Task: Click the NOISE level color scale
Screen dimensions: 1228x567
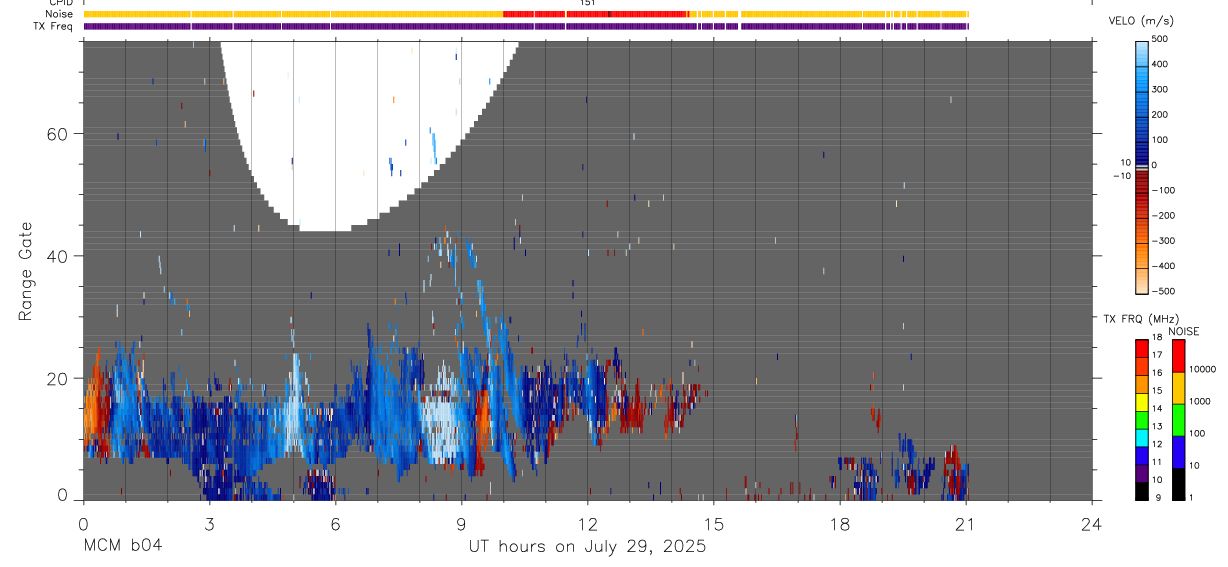Action: pyautogui.click(x=1178, y=420)
